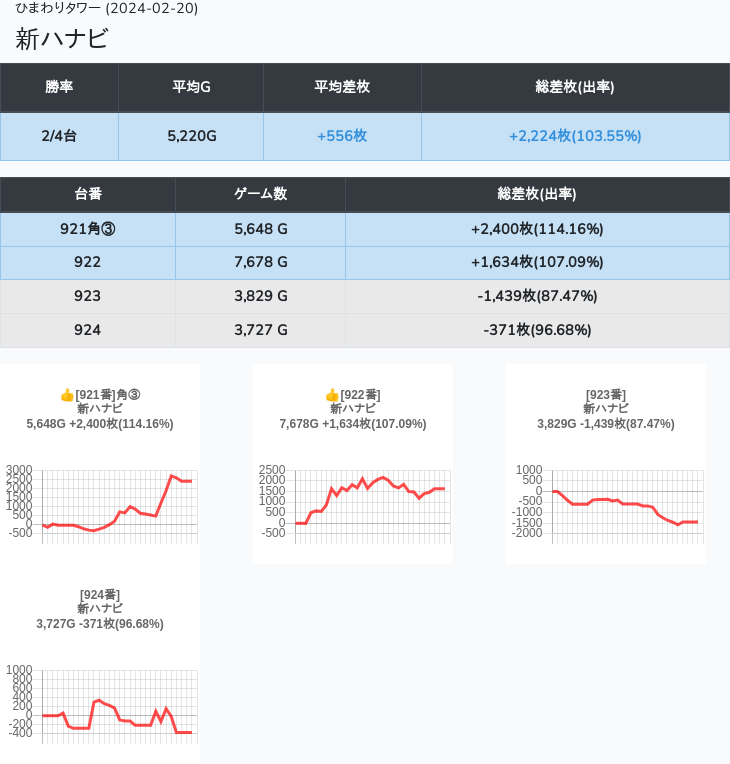Screen dimensions: 730x764
Task: Click the 勝率 summary header cell
Action: click(59, 87)
